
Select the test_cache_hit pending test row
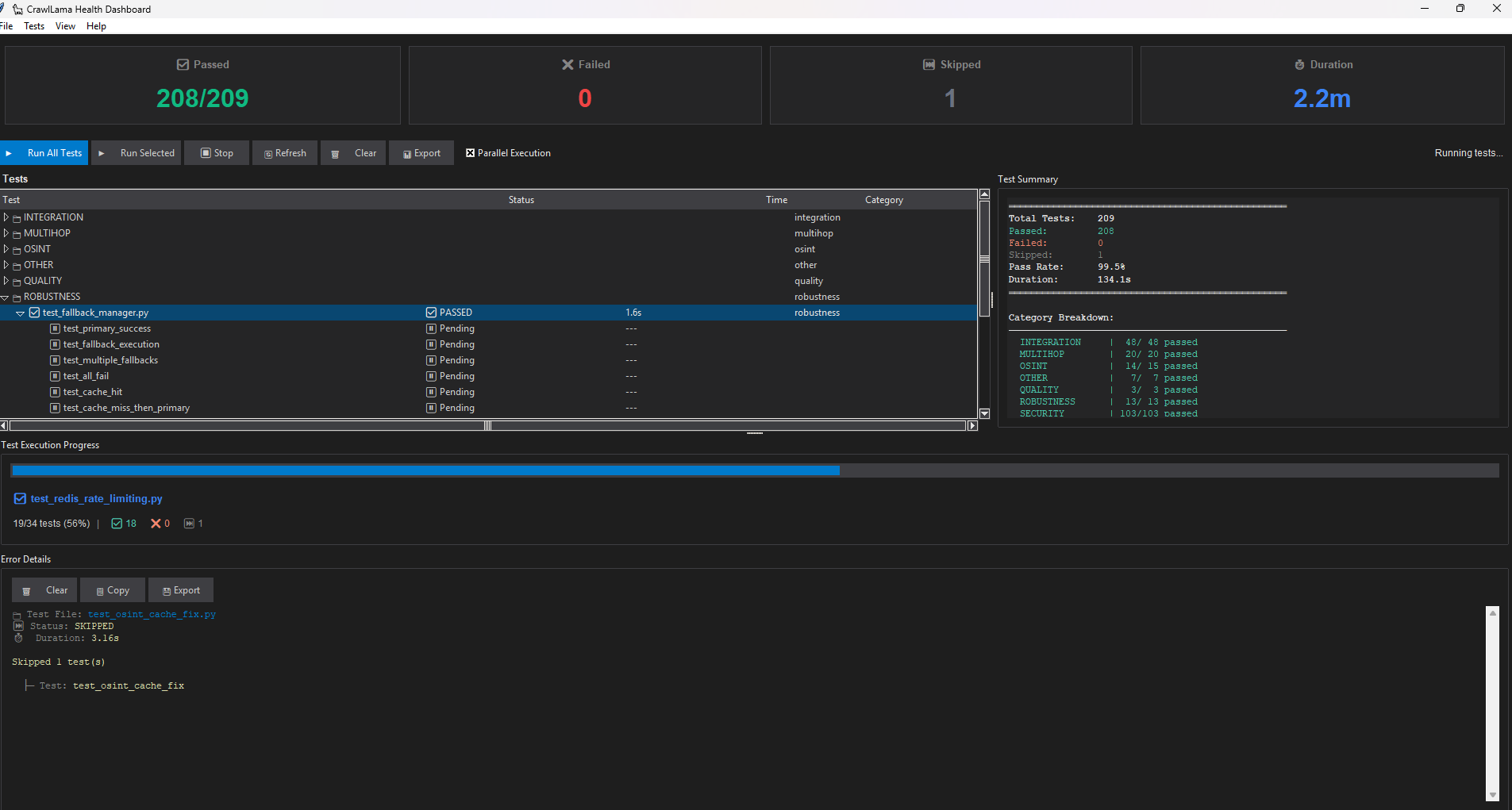(92, 391)
